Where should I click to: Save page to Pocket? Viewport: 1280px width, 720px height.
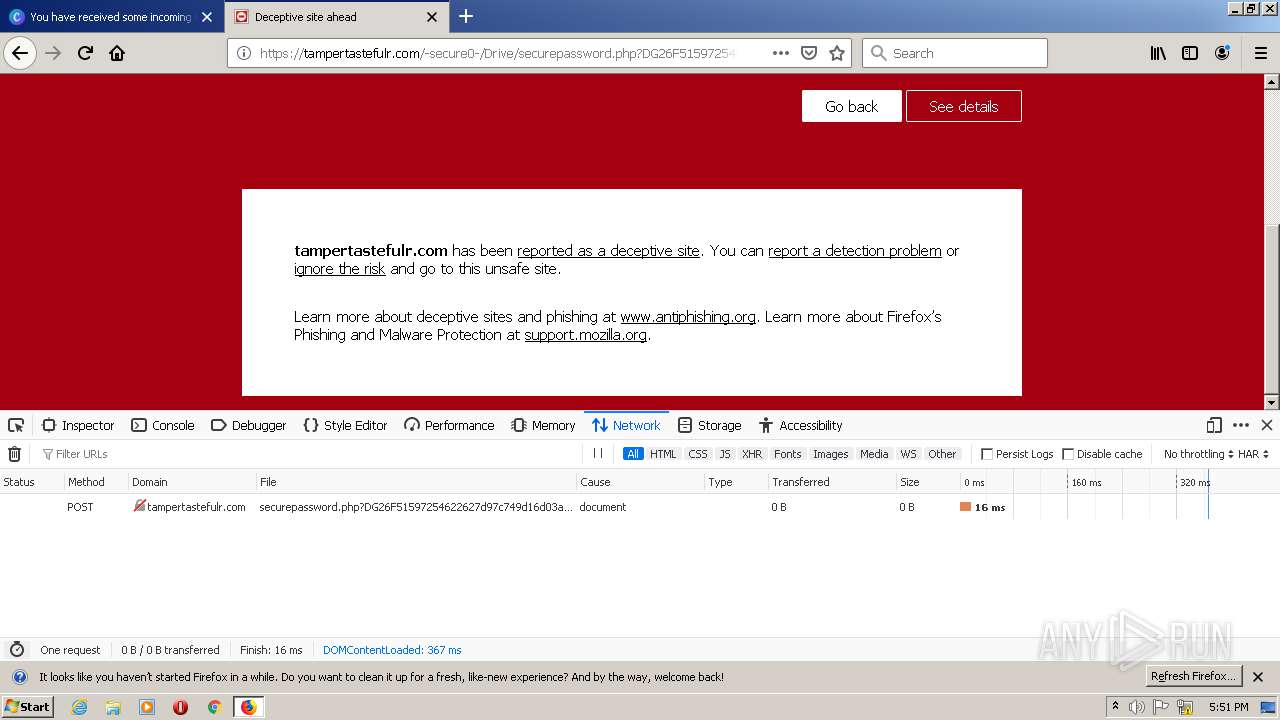coord(809,53)
